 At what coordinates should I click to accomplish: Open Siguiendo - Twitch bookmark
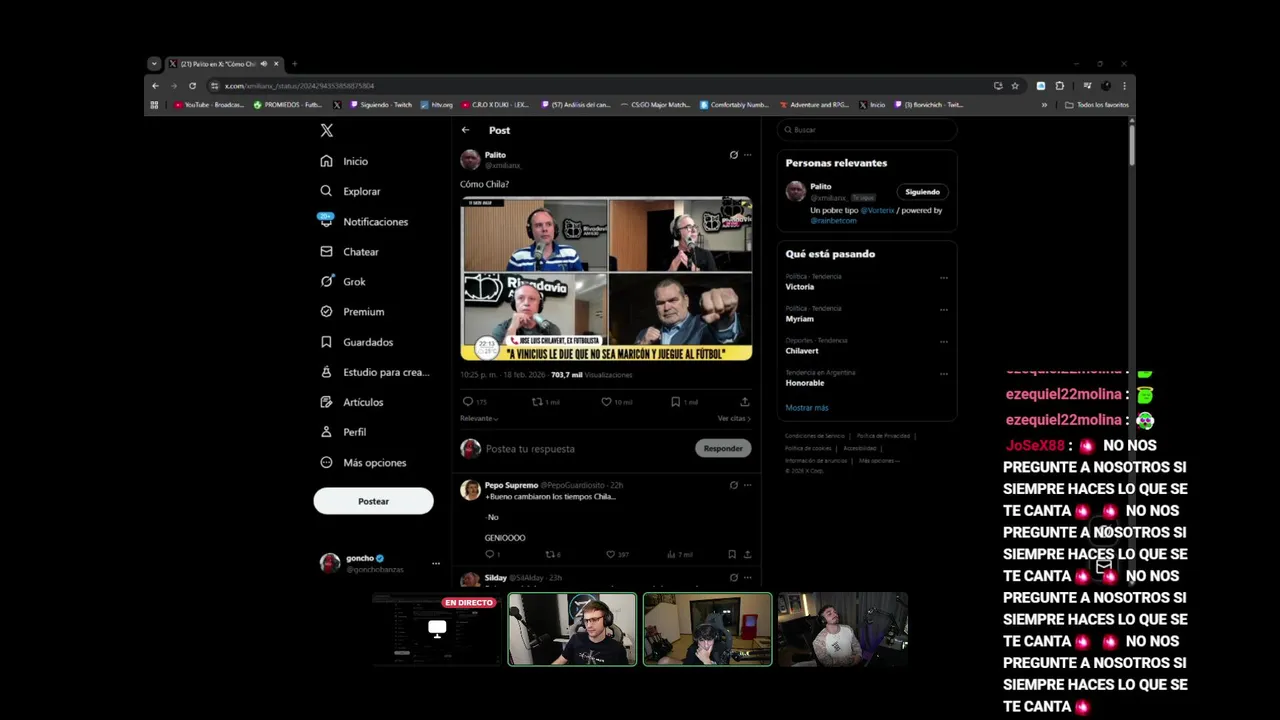[x=380, y=105]
